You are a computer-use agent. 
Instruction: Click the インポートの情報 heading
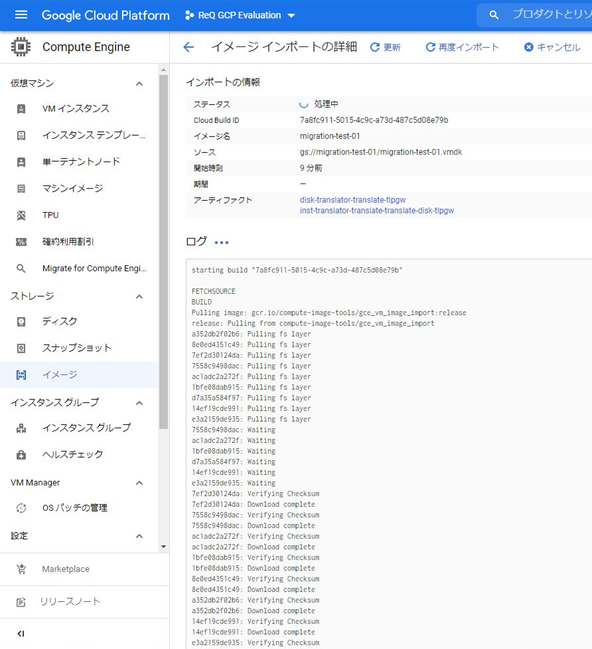(x=223, y=82)
